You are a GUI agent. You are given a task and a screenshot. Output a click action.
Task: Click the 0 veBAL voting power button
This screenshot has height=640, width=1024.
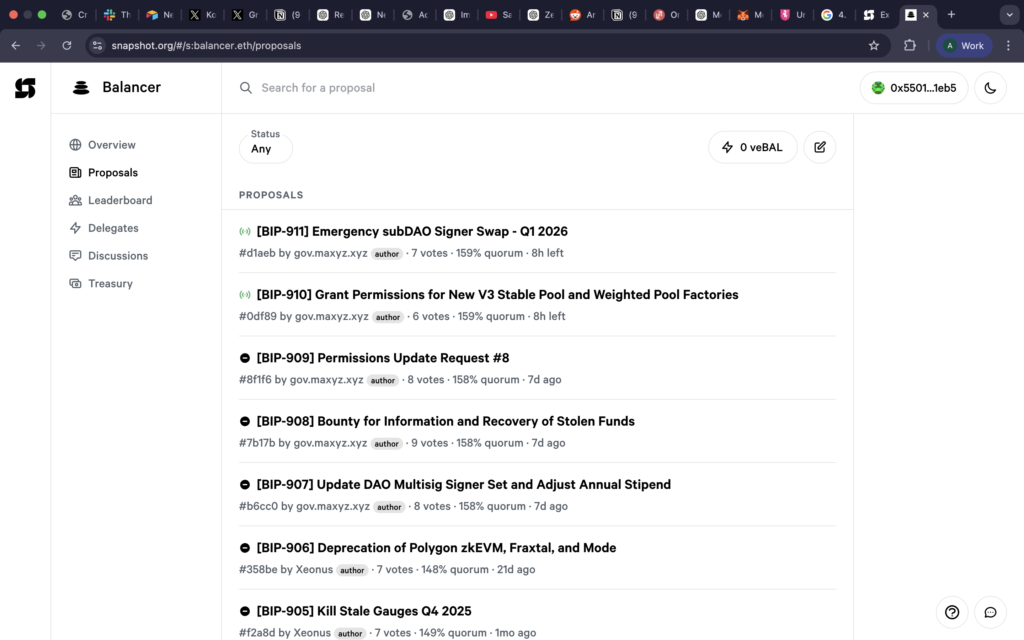coord(752,147)
